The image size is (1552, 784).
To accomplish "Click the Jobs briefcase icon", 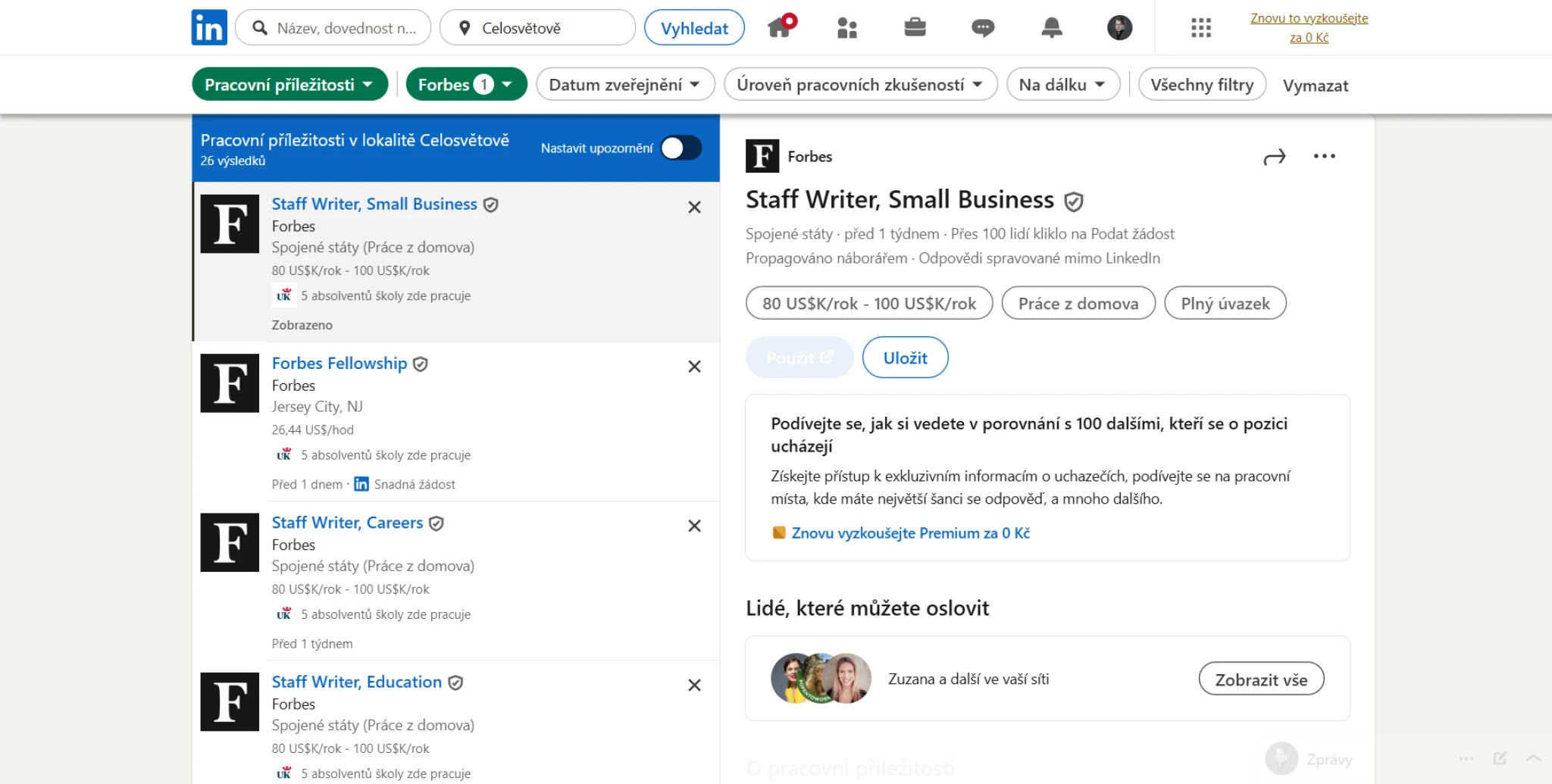I will pos(915,28).
